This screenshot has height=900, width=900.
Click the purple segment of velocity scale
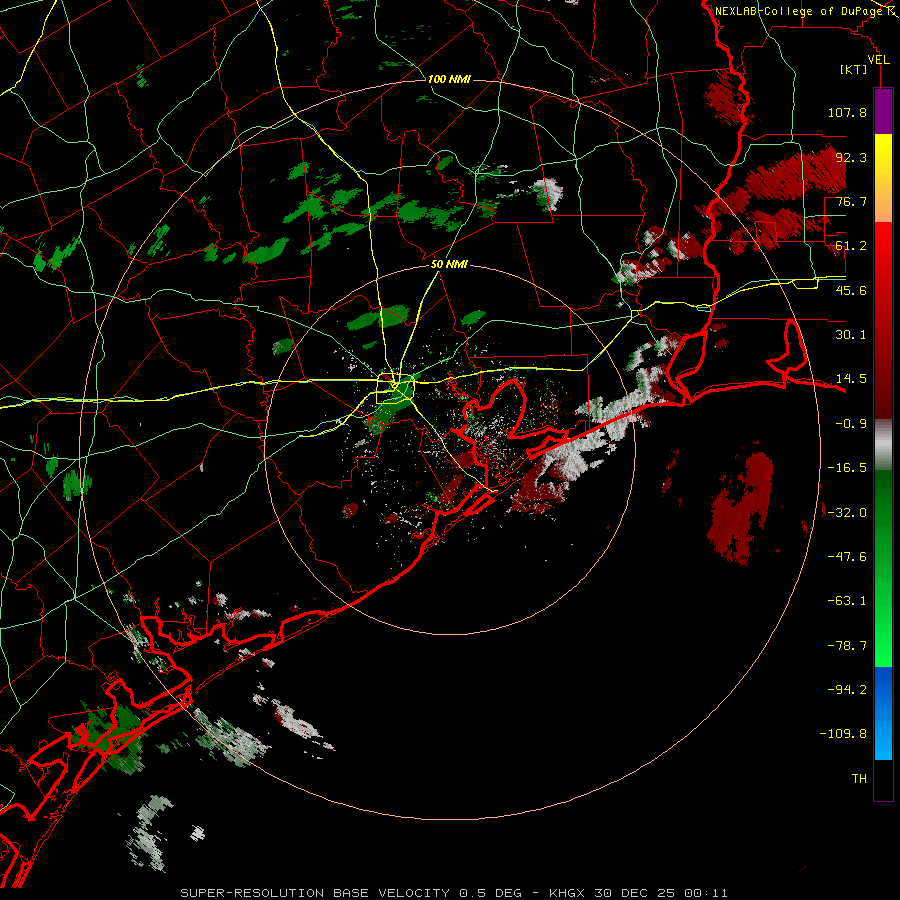tap(883, 111)
